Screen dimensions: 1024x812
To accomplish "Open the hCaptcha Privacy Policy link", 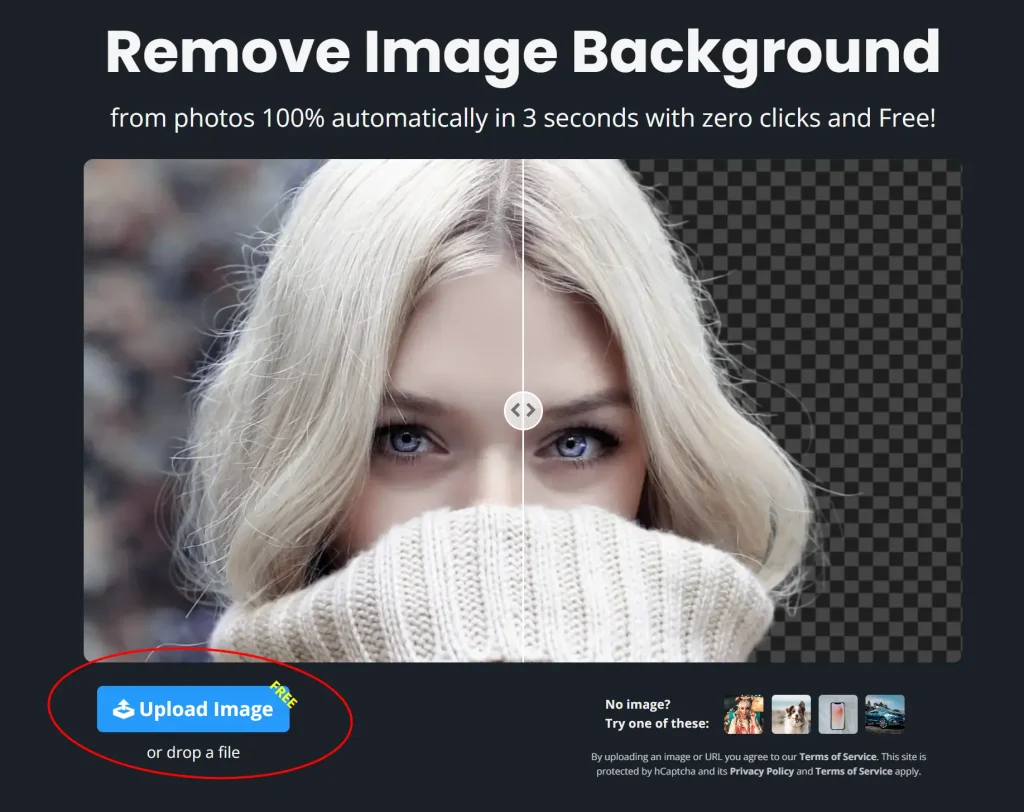I will pyautogui.click(x=761, y=772).
